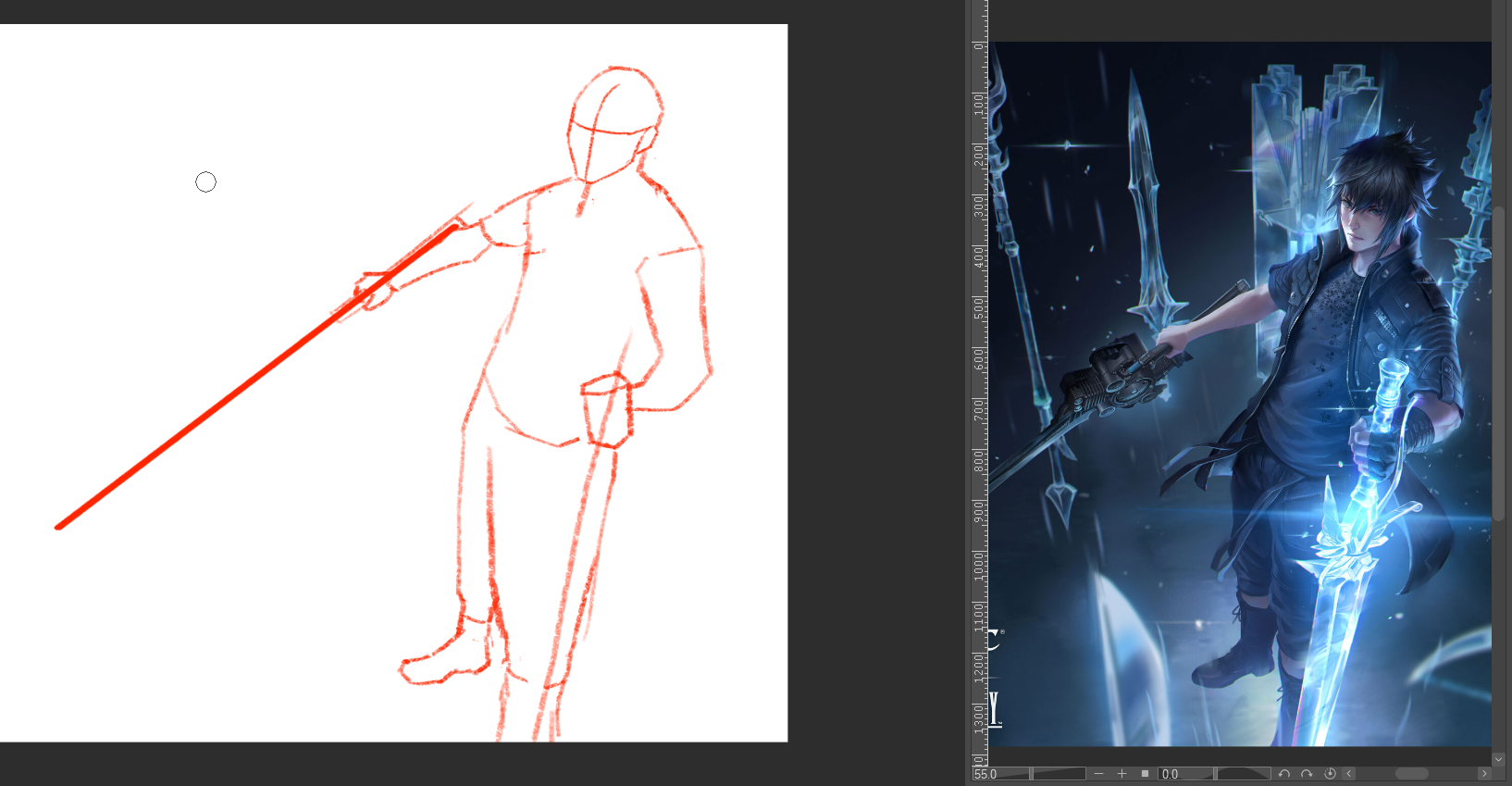Rotate reference image left
This screenshot has width=1512, height=786.
(x=1284, y=774)
